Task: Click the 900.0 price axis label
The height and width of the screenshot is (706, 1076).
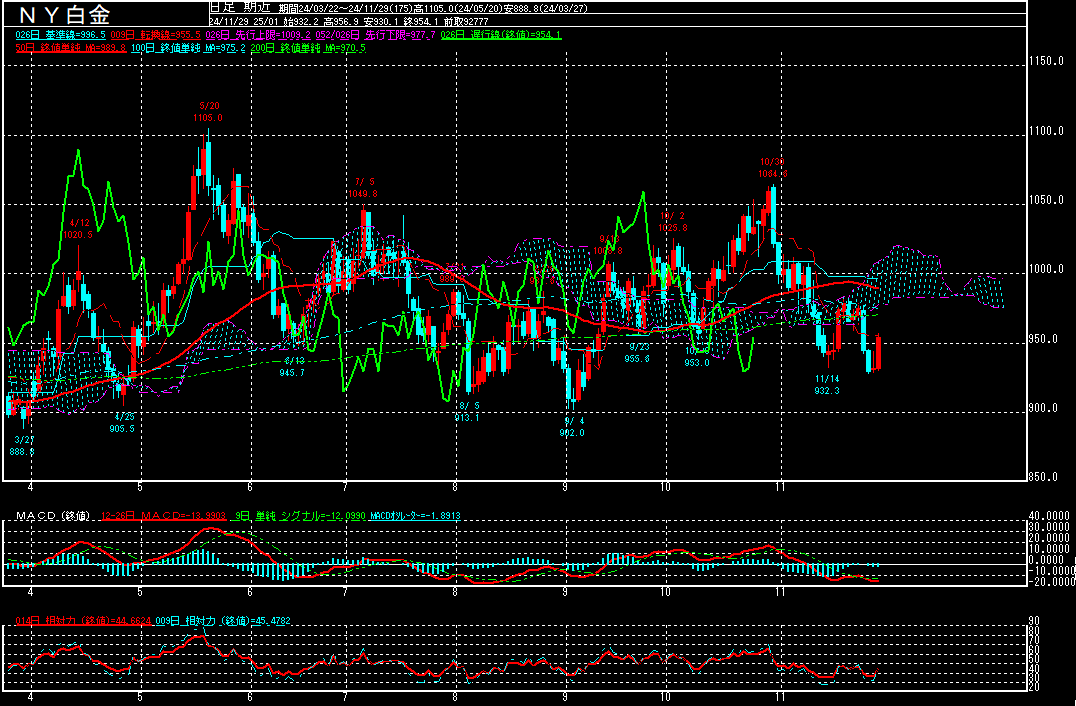Action: pos(1044,408)
